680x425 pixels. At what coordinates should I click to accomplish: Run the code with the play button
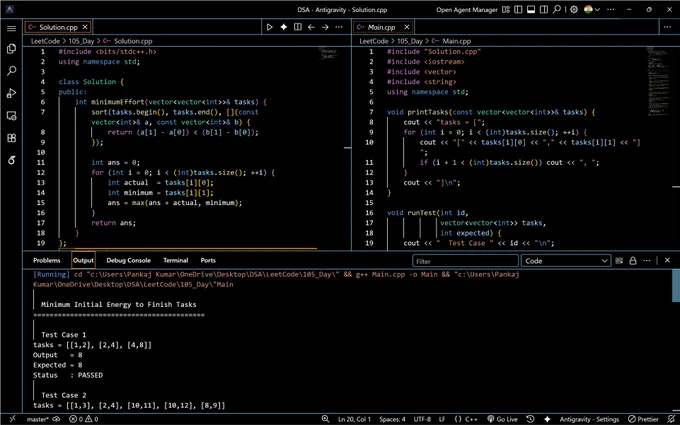pyautogui.click(x=269, y=27)
